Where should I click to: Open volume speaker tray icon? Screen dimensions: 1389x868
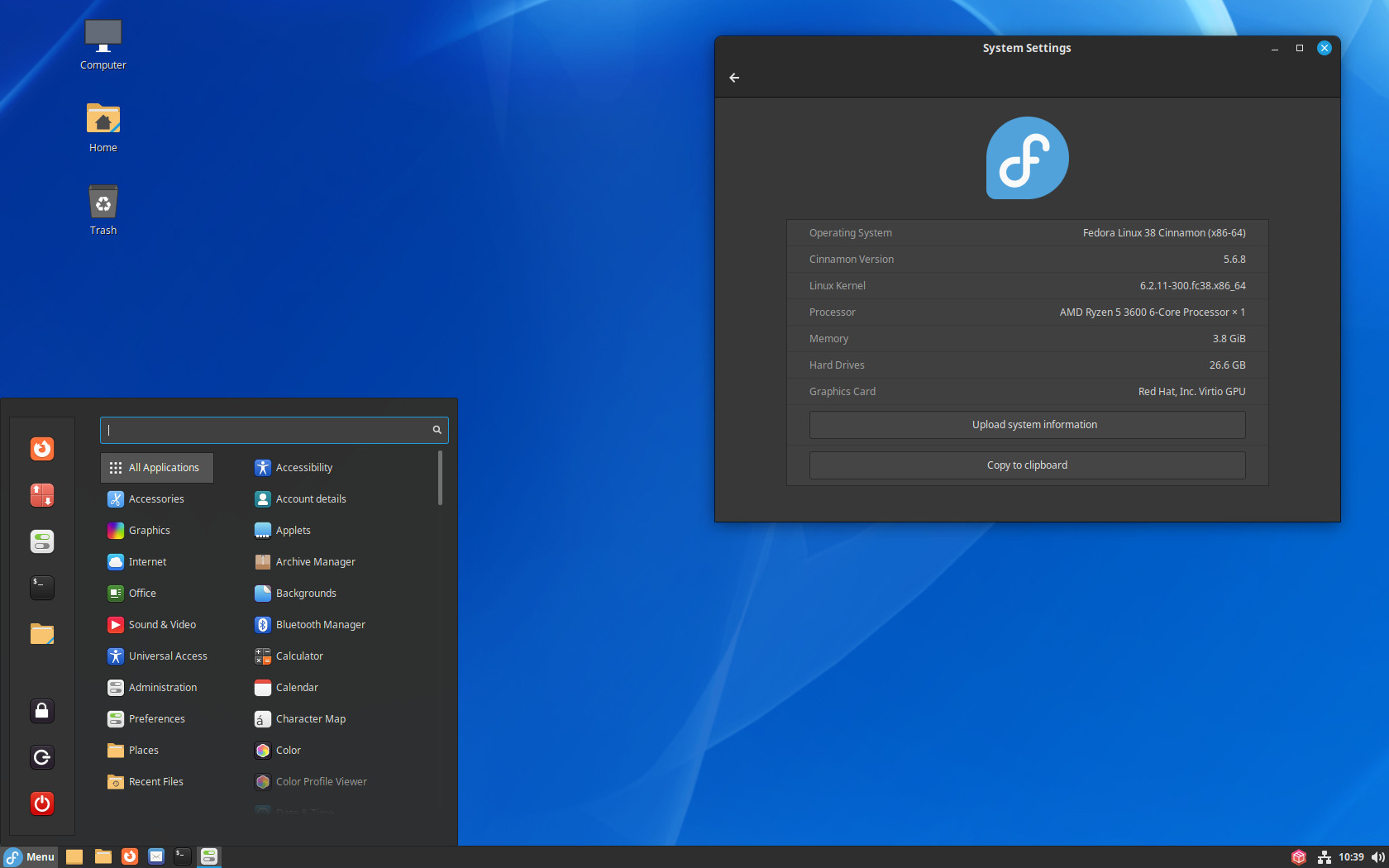[1377, 857]
